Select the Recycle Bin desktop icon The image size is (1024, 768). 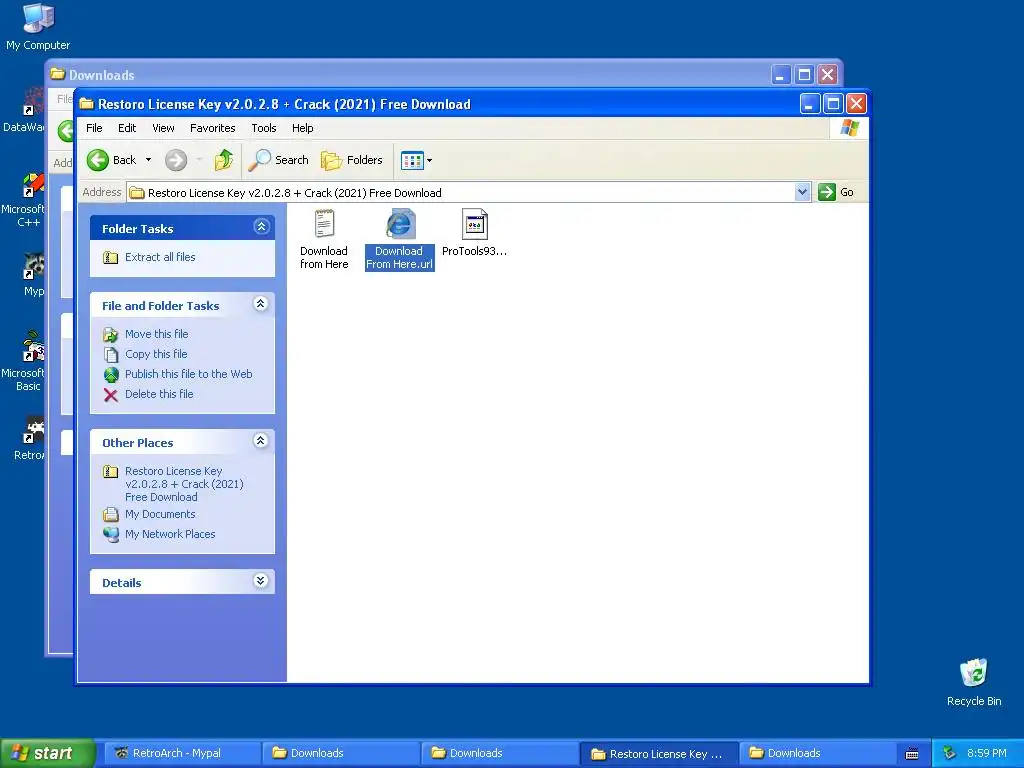pyautogui.click(x=974, y=682)
